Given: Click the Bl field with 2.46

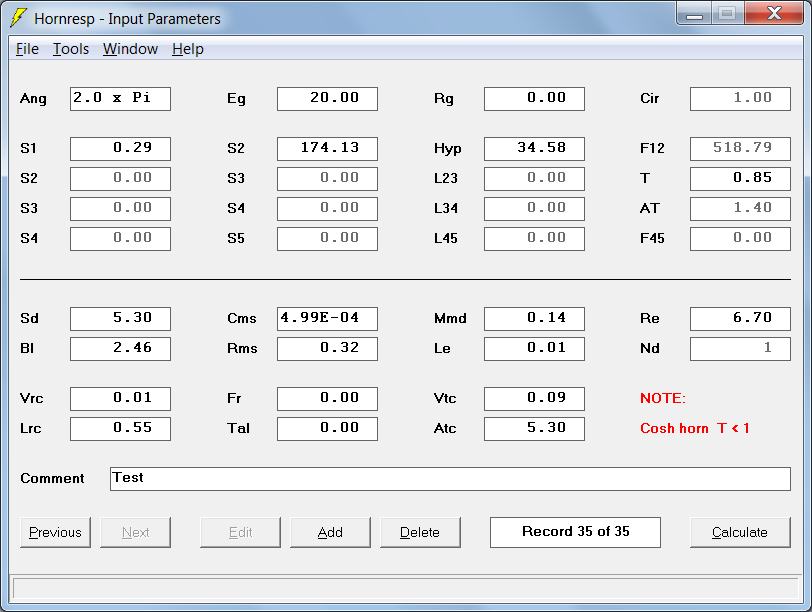Looking at the screenshot, I should coord(120,349).
